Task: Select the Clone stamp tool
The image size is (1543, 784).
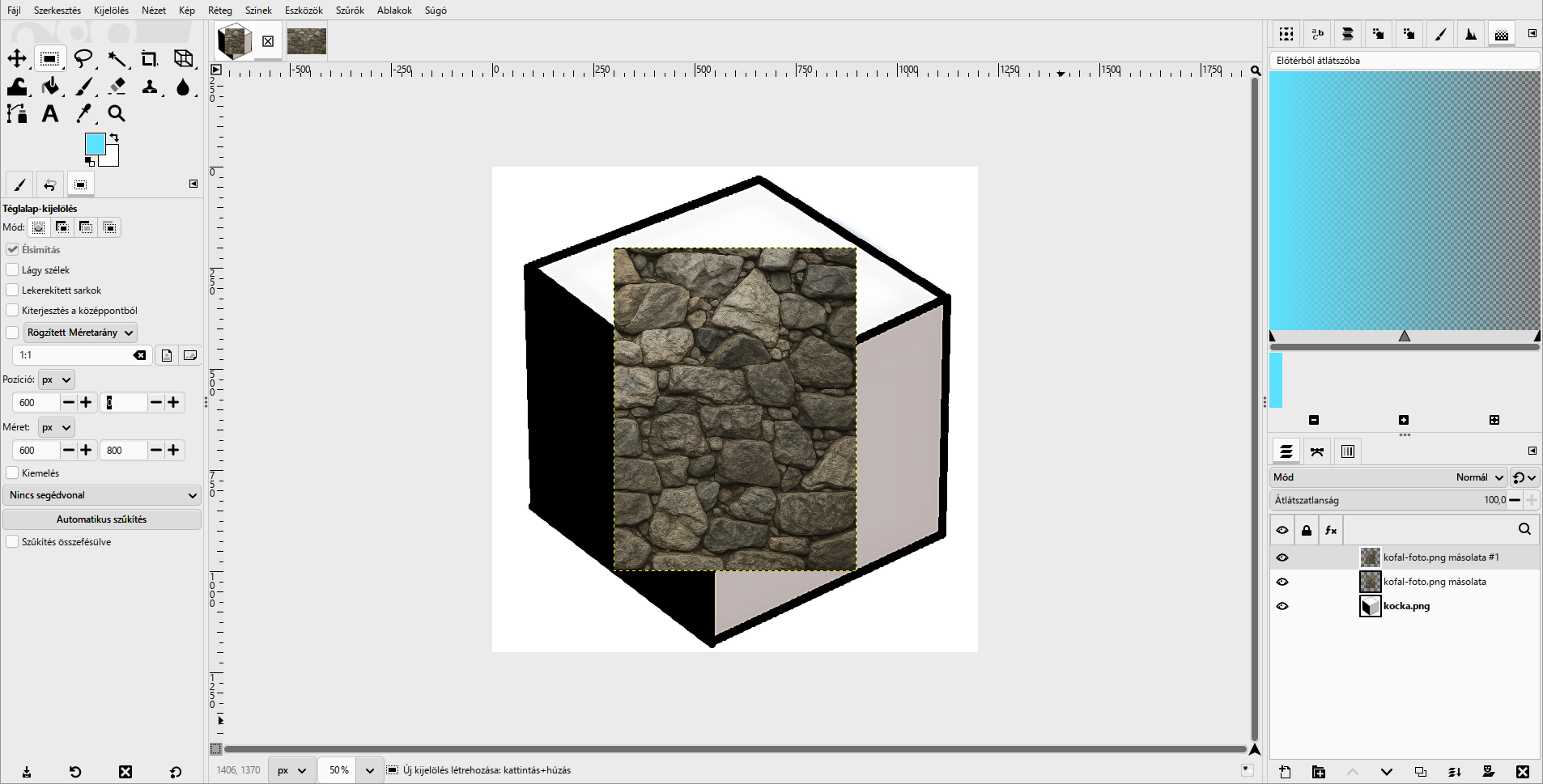Action: [x=150, y=87]
